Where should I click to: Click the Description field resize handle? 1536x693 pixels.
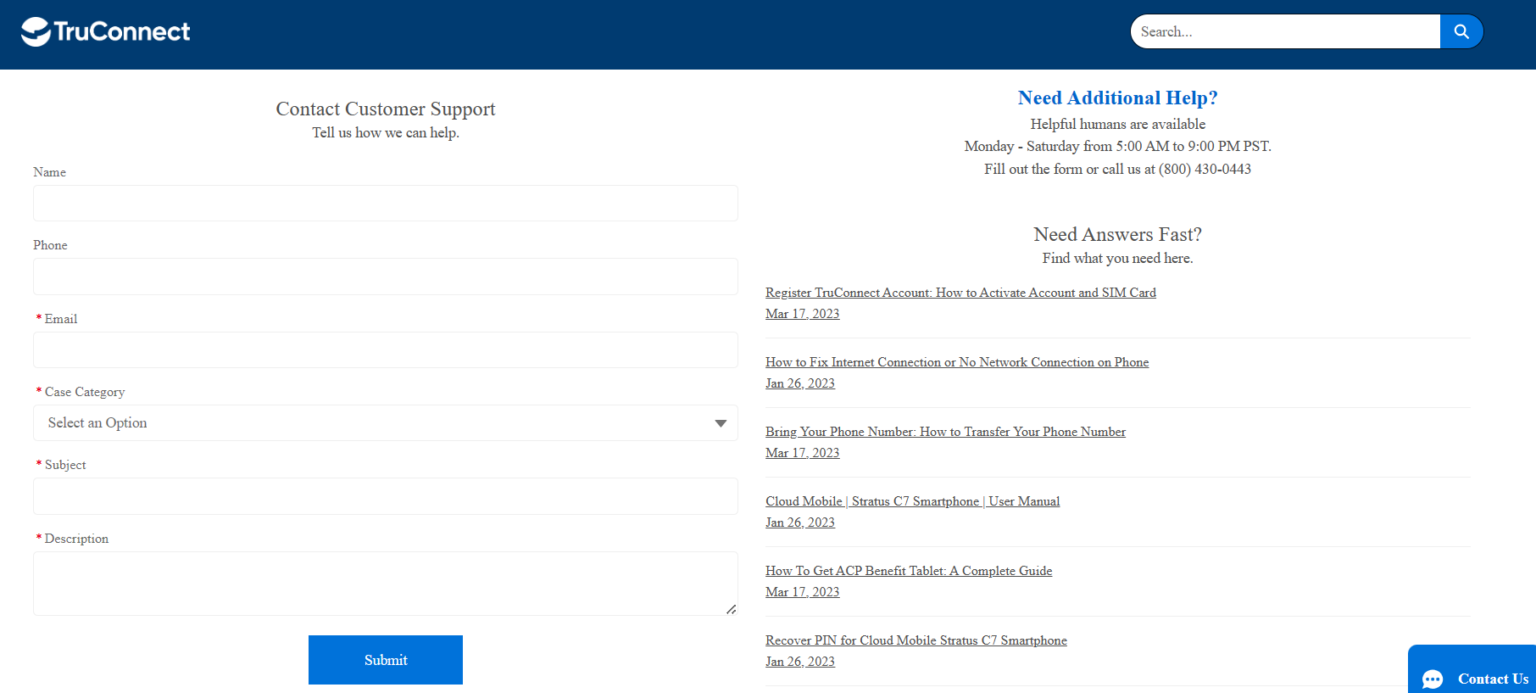[x=731, y=608]
